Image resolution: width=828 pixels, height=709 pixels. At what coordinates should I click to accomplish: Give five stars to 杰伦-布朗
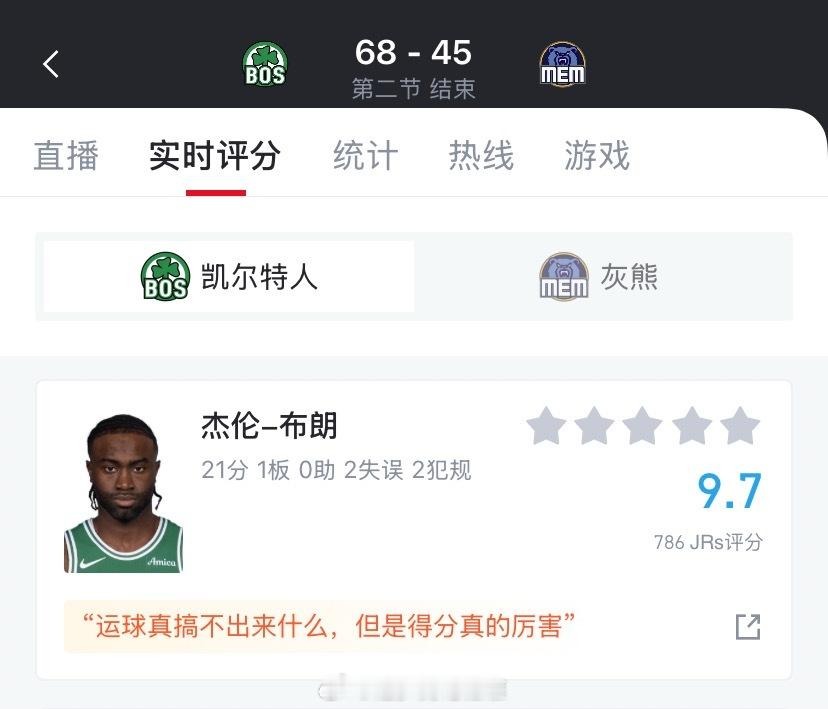[740, 426]
